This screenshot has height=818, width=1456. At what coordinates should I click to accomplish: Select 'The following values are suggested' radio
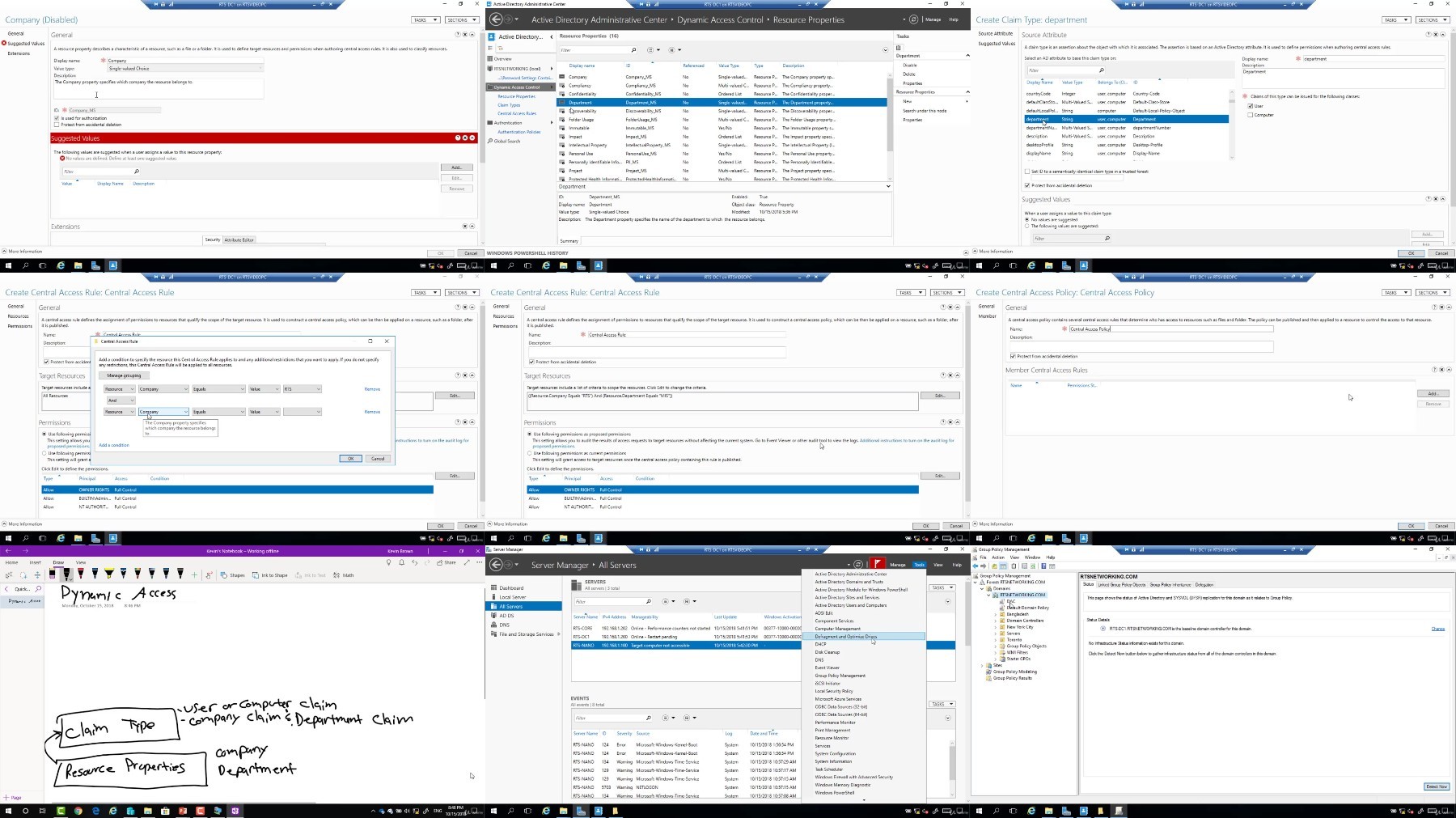(x=1027, y=226)
